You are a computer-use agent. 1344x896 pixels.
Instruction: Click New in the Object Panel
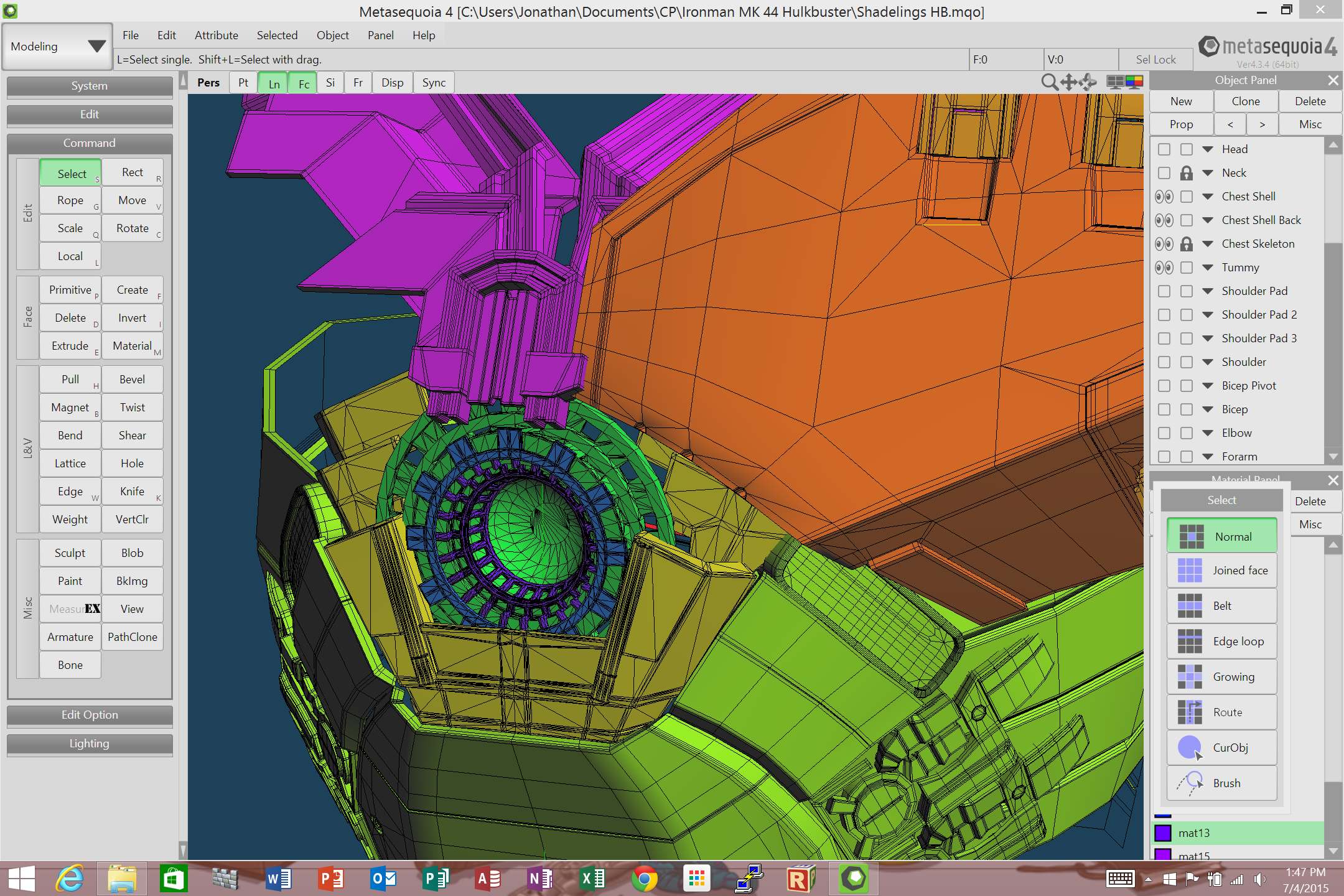click(x=1181, y=101)
